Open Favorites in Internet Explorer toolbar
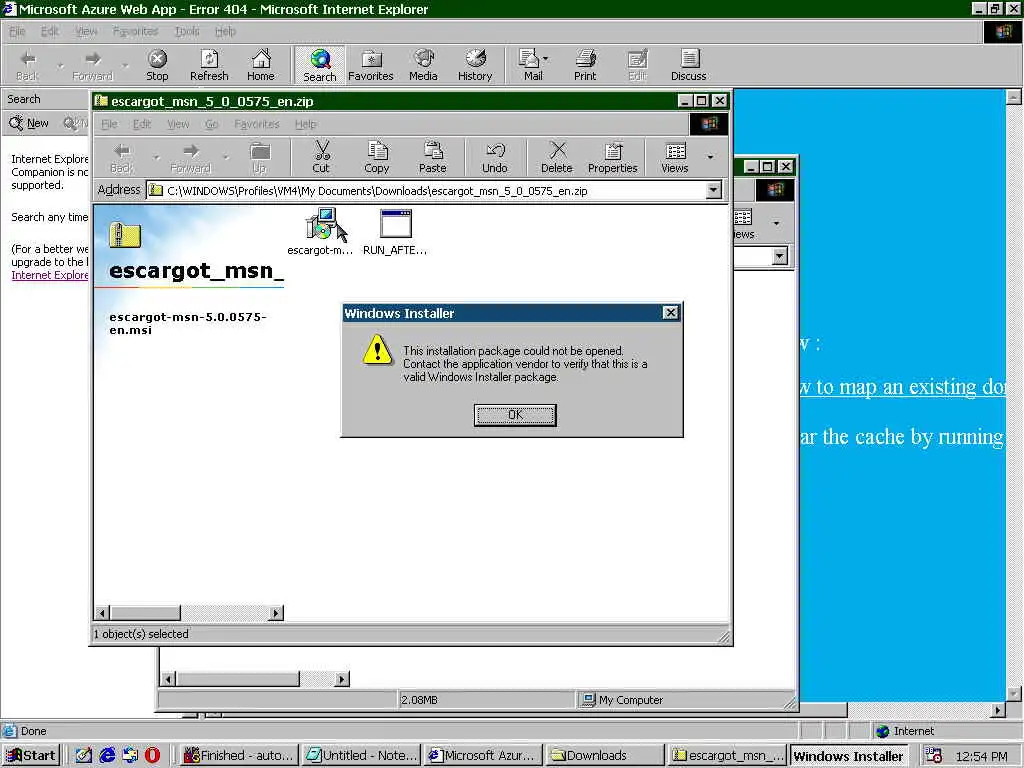The width and height of the screenshot is (1024, 768). (370, 65)
